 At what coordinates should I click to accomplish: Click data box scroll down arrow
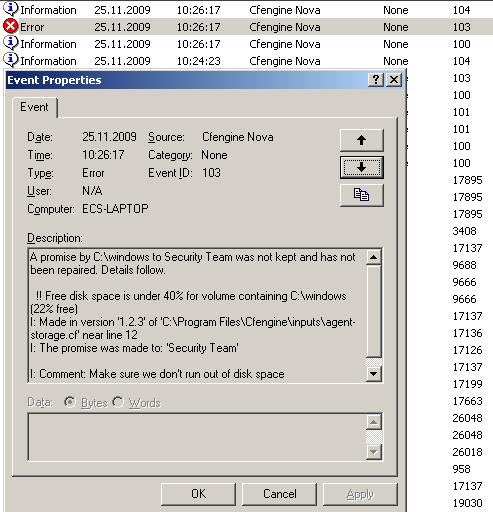374,452
